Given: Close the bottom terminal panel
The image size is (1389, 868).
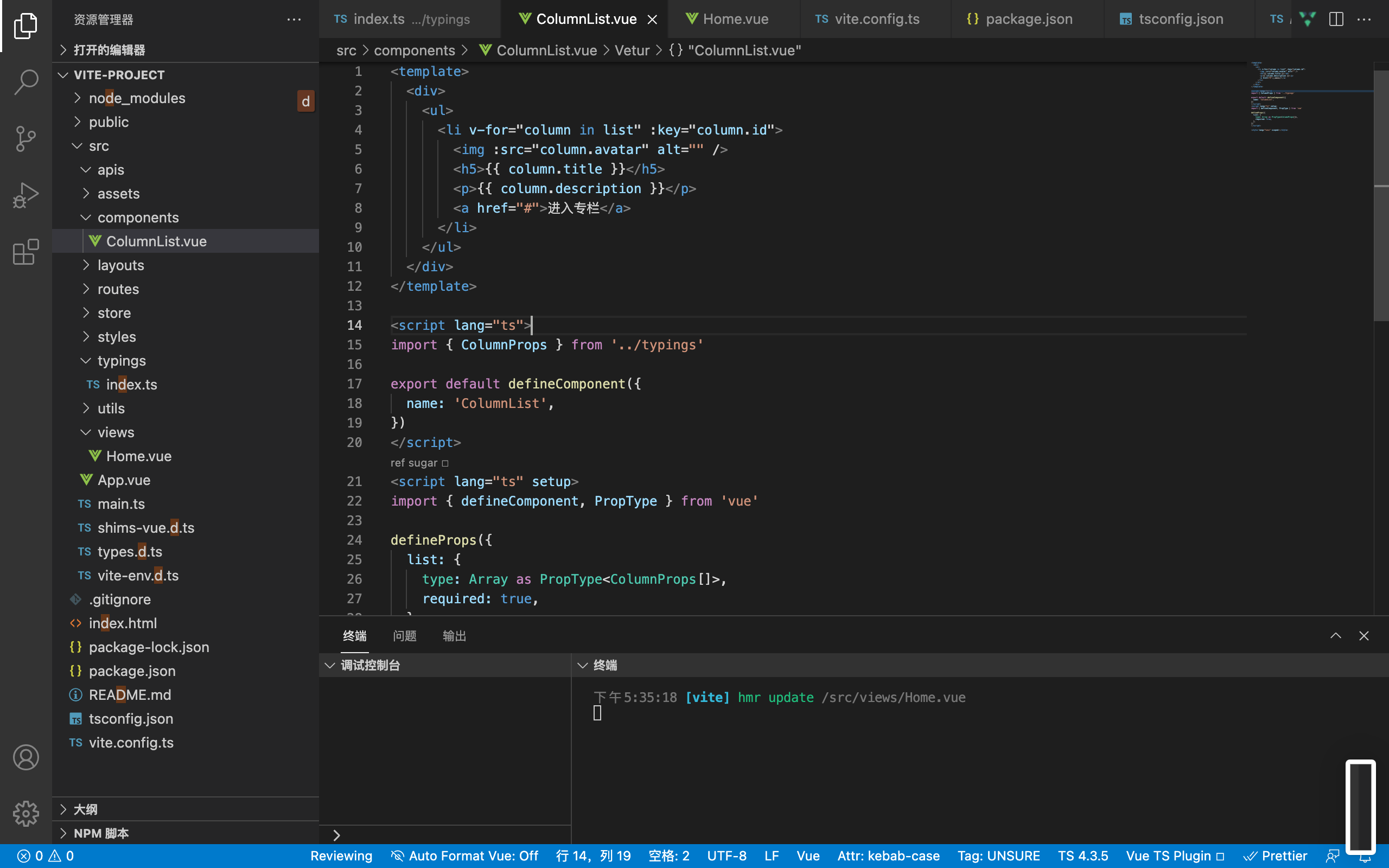Looking at the screenshot, I should tap(1363, 635).
